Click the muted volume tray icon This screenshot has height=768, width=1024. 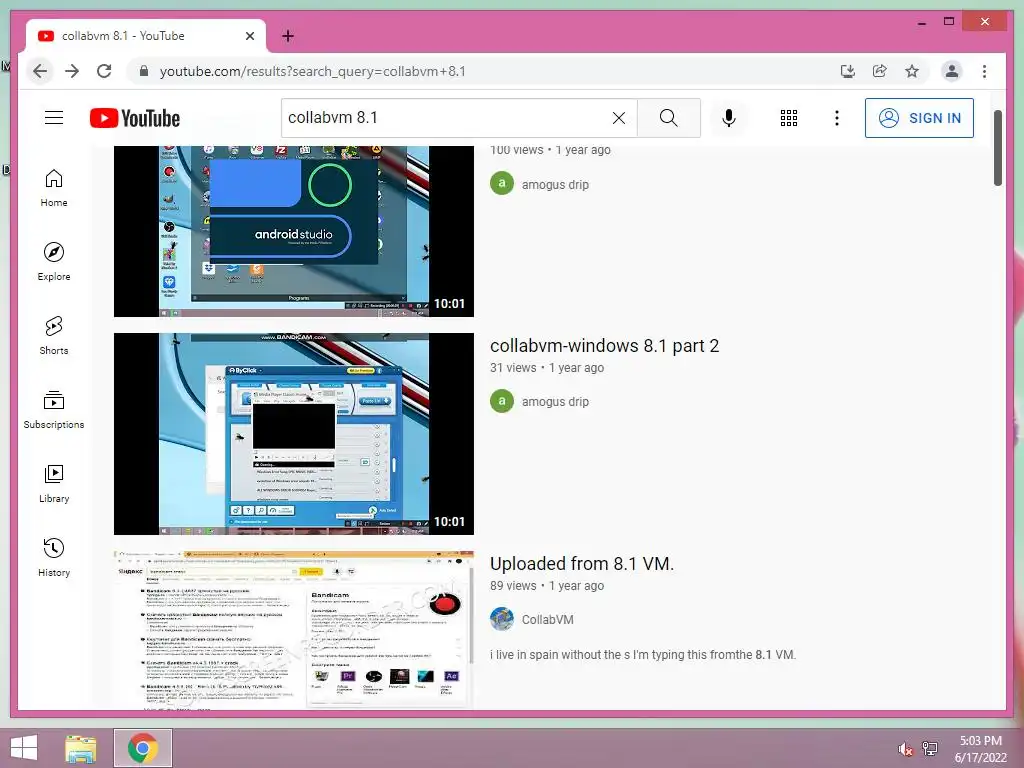click(x=905, y=749)
